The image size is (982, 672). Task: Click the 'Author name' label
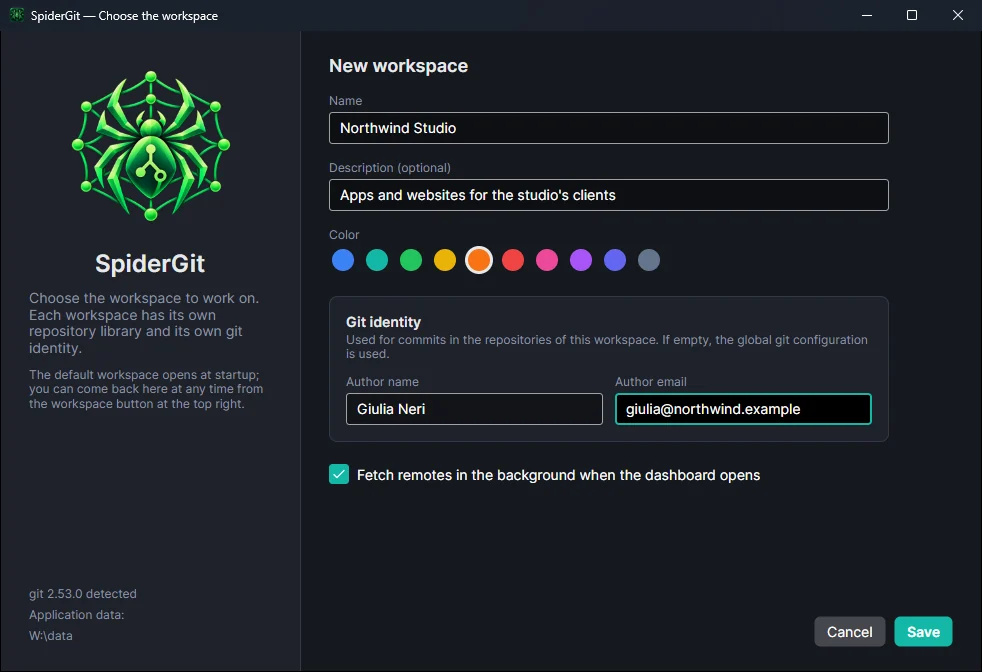[x=382, y=381]
